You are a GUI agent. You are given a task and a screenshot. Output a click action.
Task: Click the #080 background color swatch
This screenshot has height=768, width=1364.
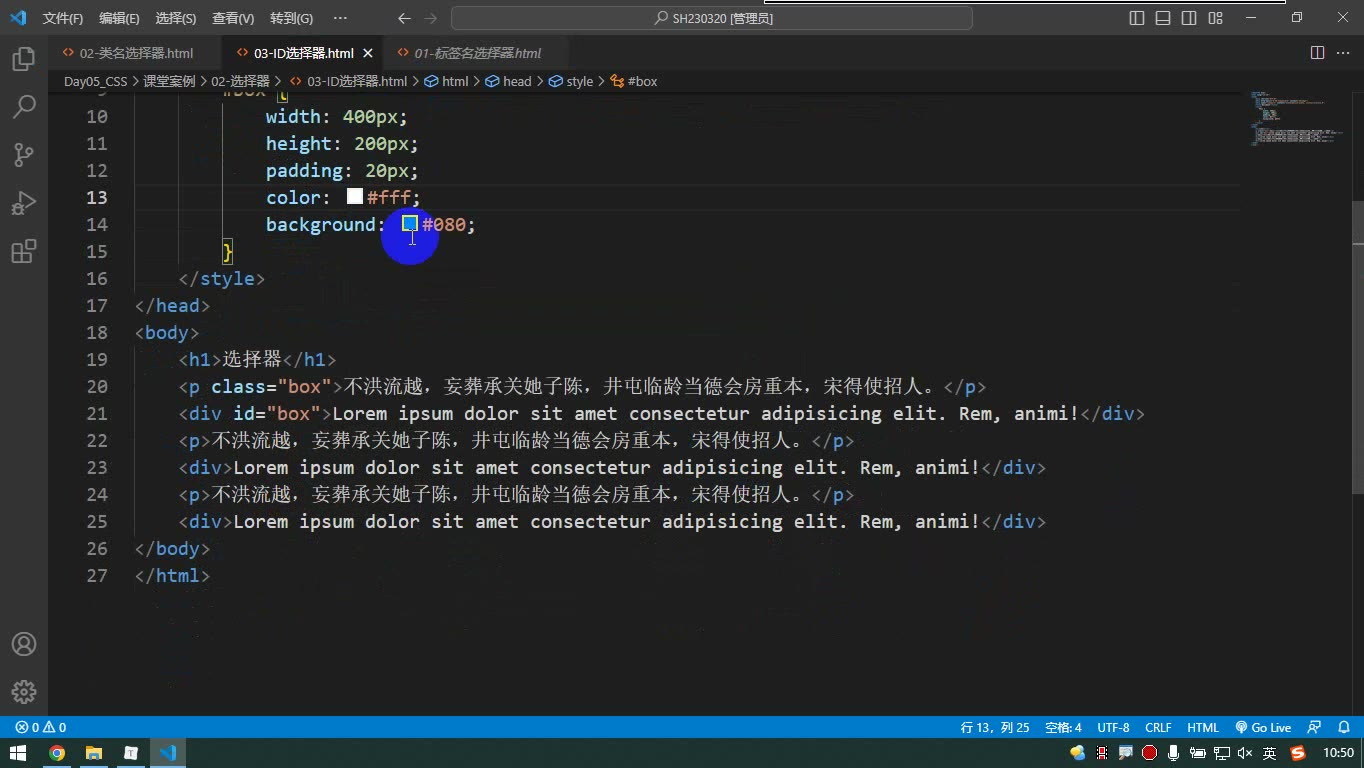tap(410, 224)
